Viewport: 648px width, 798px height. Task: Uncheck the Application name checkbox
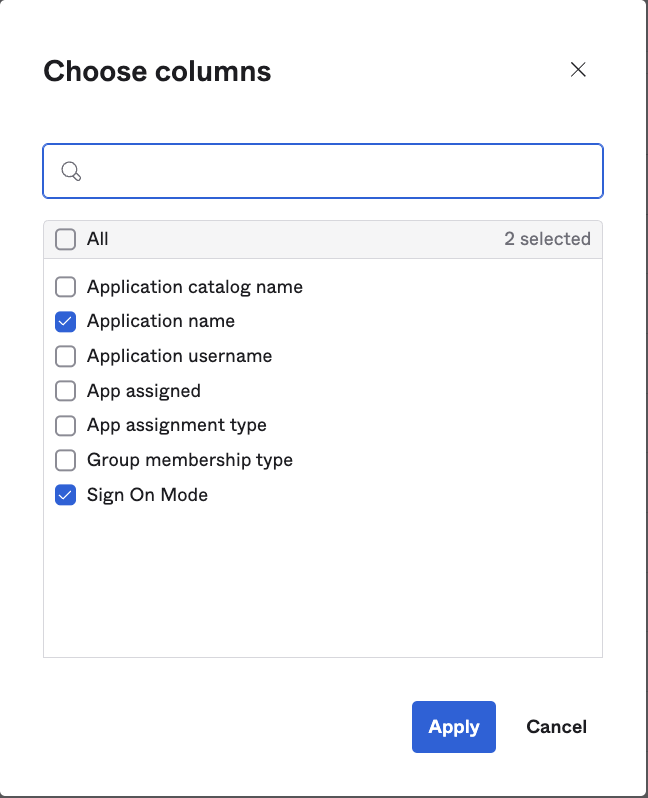coord(65,322)
